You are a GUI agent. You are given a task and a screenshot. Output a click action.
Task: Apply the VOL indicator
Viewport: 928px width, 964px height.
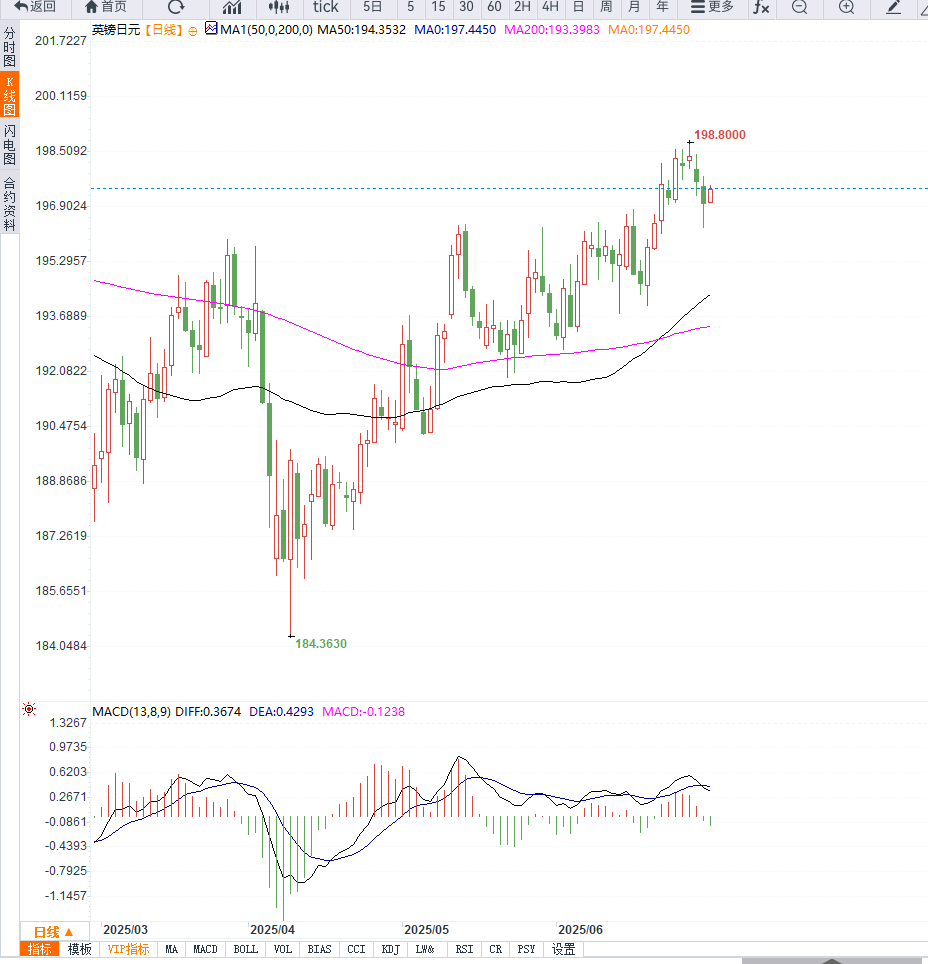coord(282,949)
